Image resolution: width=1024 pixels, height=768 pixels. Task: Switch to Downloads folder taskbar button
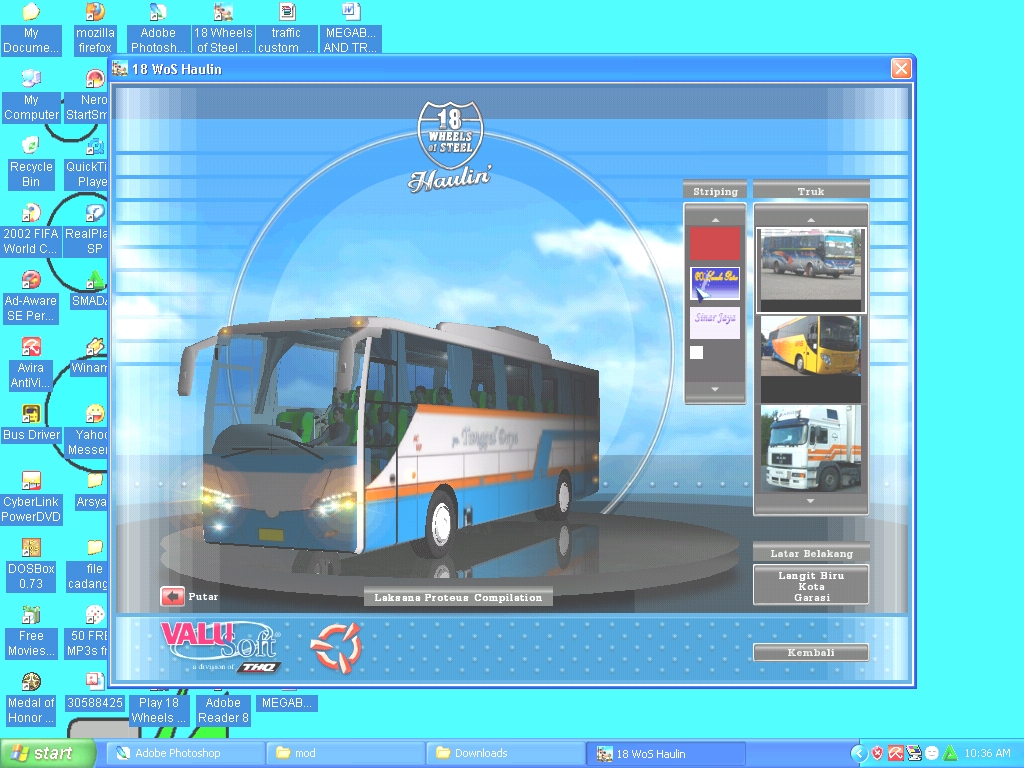coord(504,753)
